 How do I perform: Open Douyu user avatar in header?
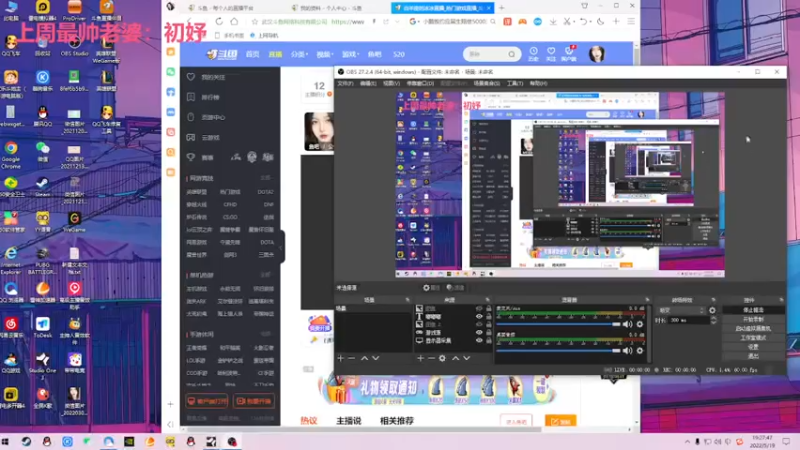click(x=597, y=54)
